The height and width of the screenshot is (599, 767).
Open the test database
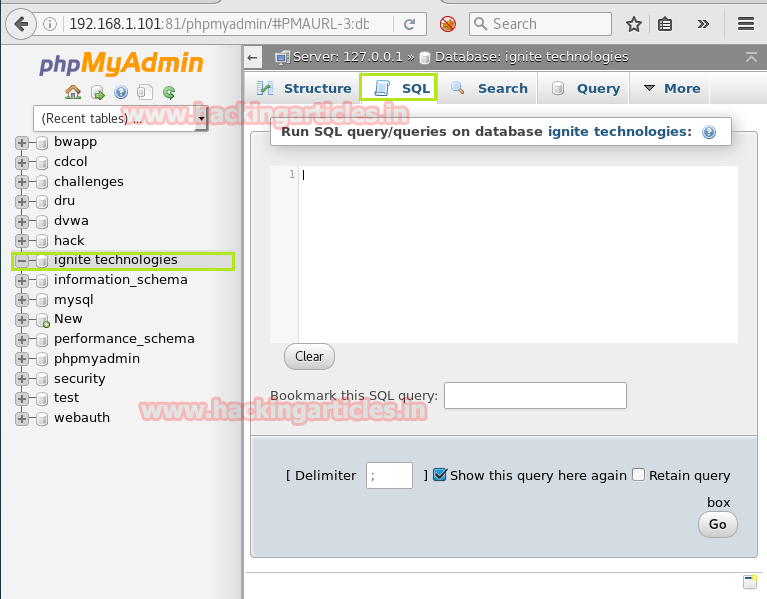pos(66,398)
